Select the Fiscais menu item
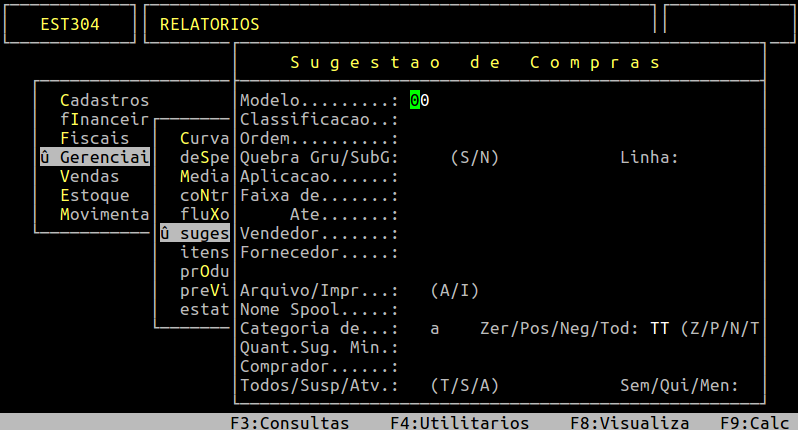Viewport: 798px width, 430px height. point(95,138)
